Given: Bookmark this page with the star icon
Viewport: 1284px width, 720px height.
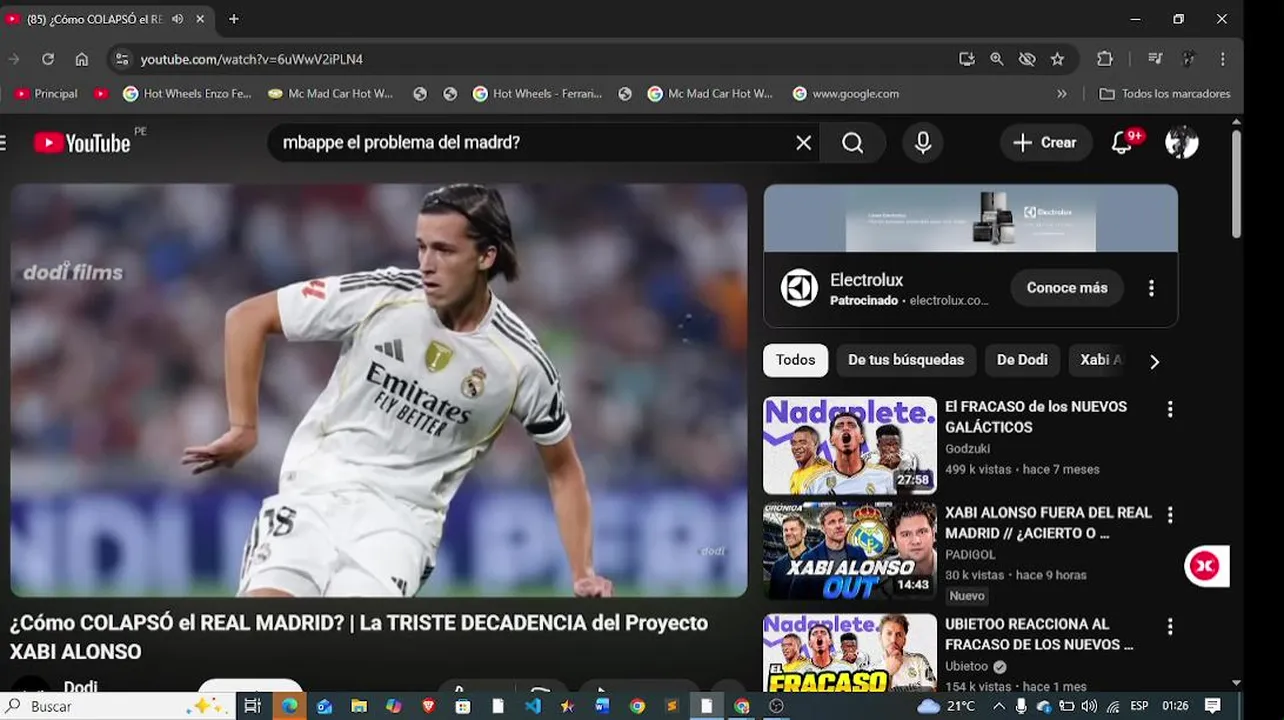Looking at the screenshot, I should click(x=1057, y=59).
